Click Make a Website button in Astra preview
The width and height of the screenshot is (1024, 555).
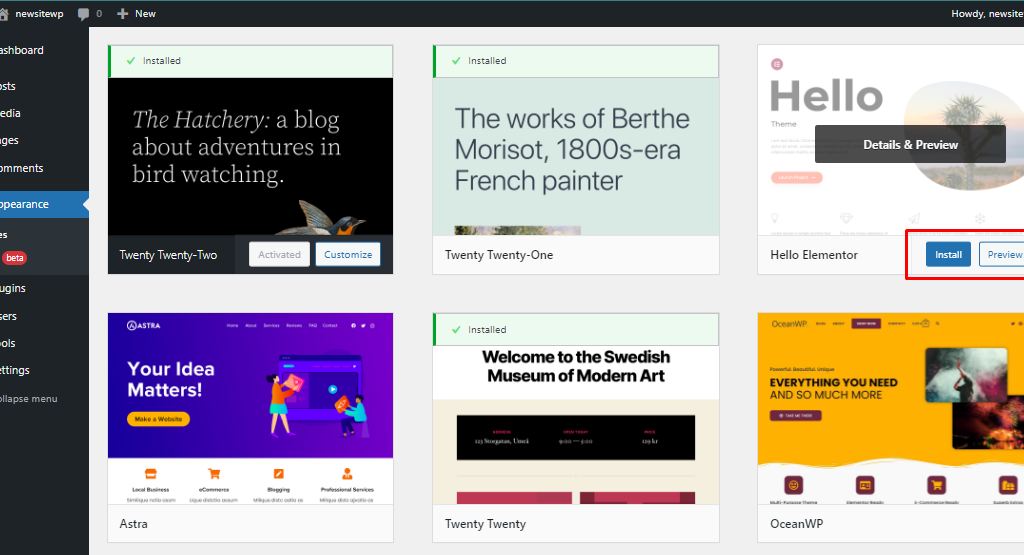158,419
